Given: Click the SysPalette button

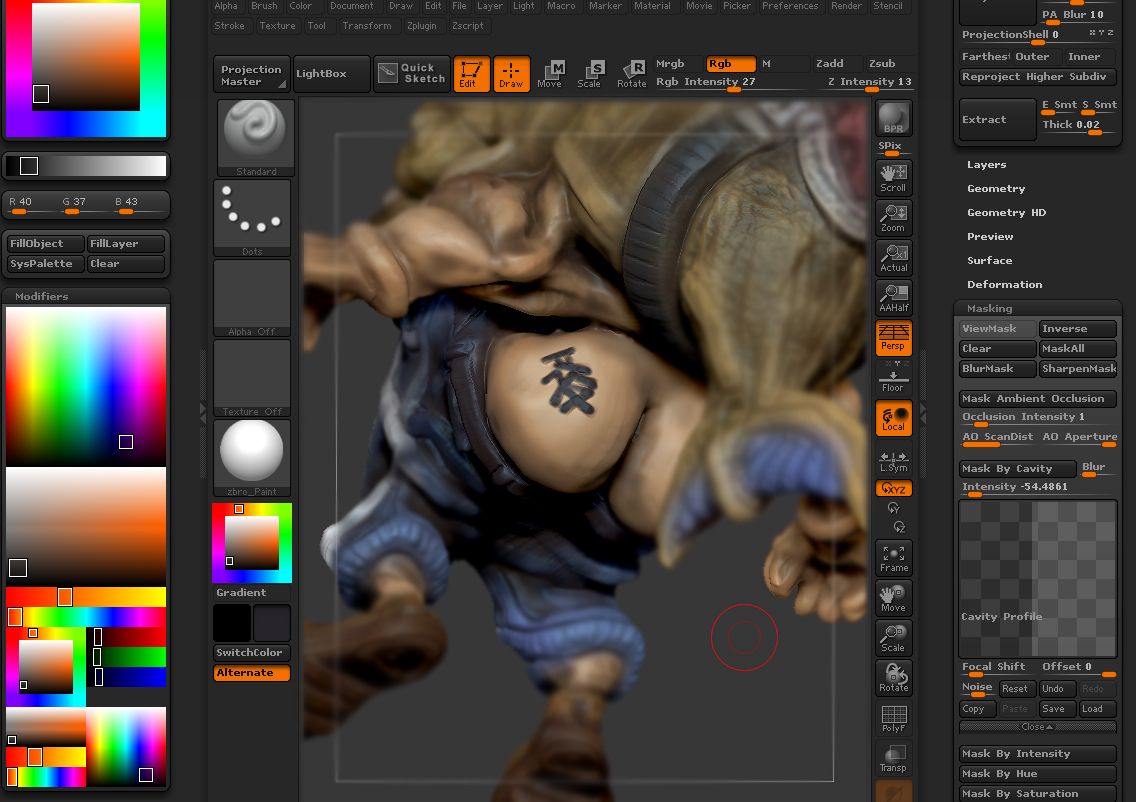Looking at the screenshot, I should [x=46, y=264].
